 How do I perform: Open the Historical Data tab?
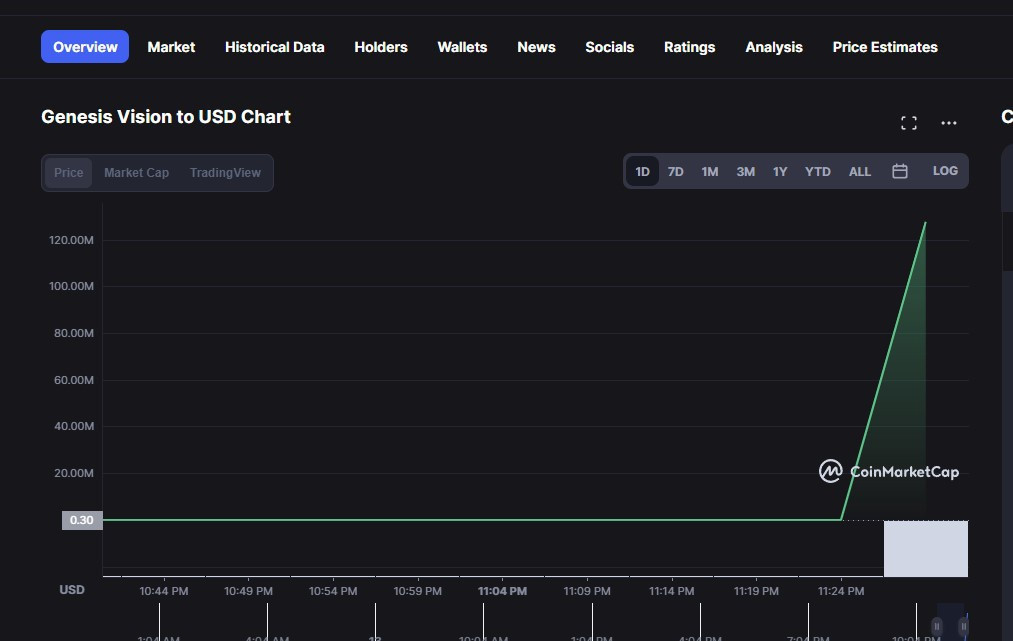pyautogui.click(x=274, y=47)
